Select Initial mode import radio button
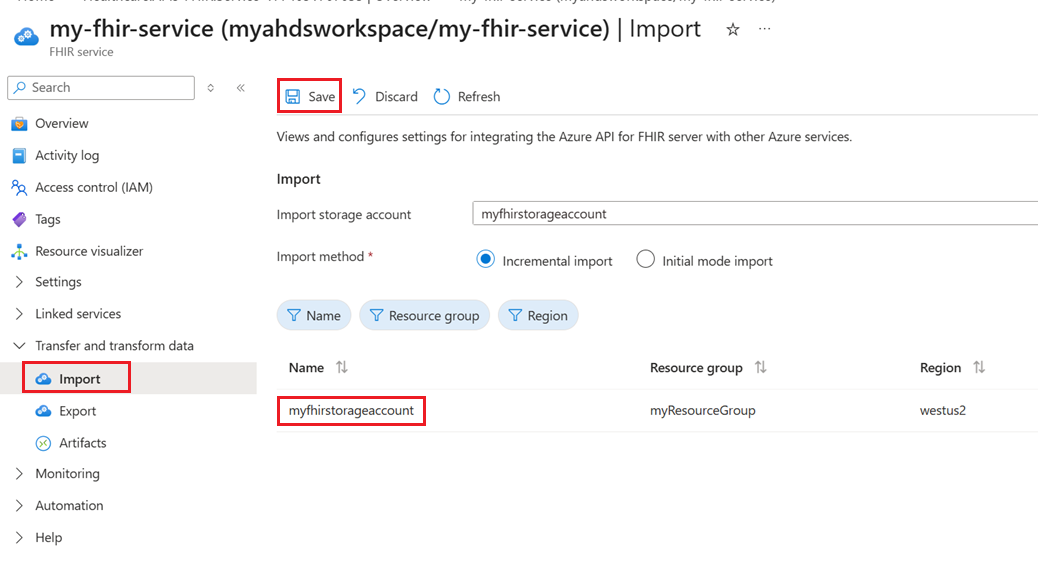 click(645, 260)
